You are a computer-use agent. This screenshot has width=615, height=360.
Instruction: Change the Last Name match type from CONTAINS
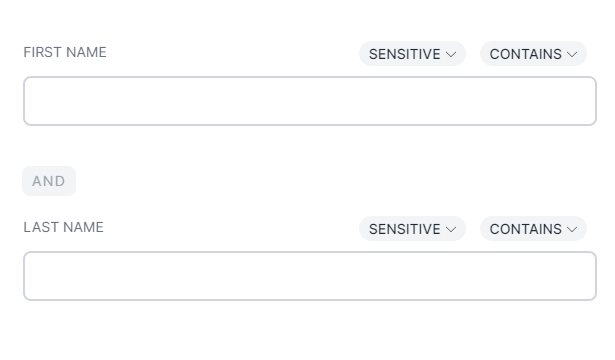pyautogui.click(x=533, y=229)
